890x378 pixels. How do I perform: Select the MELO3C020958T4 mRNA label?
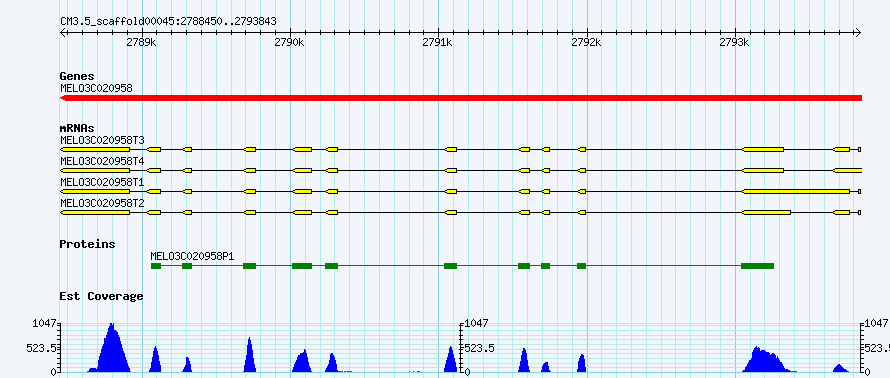[x=102, y=161]
